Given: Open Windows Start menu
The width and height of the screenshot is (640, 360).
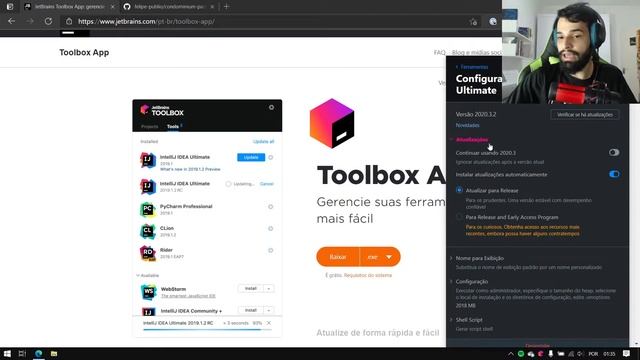Looking at the screenshot, I should click(x=7, y=354).
